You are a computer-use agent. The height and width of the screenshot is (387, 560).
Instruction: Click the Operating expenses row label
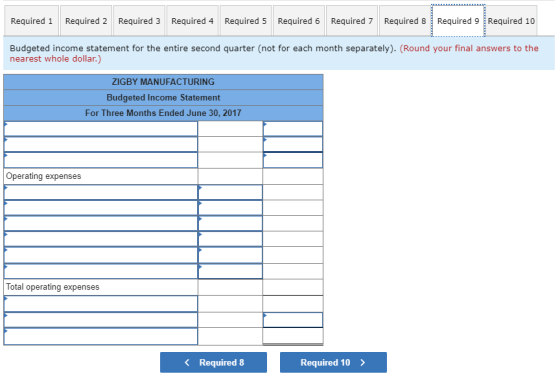(x=44, y=176)
